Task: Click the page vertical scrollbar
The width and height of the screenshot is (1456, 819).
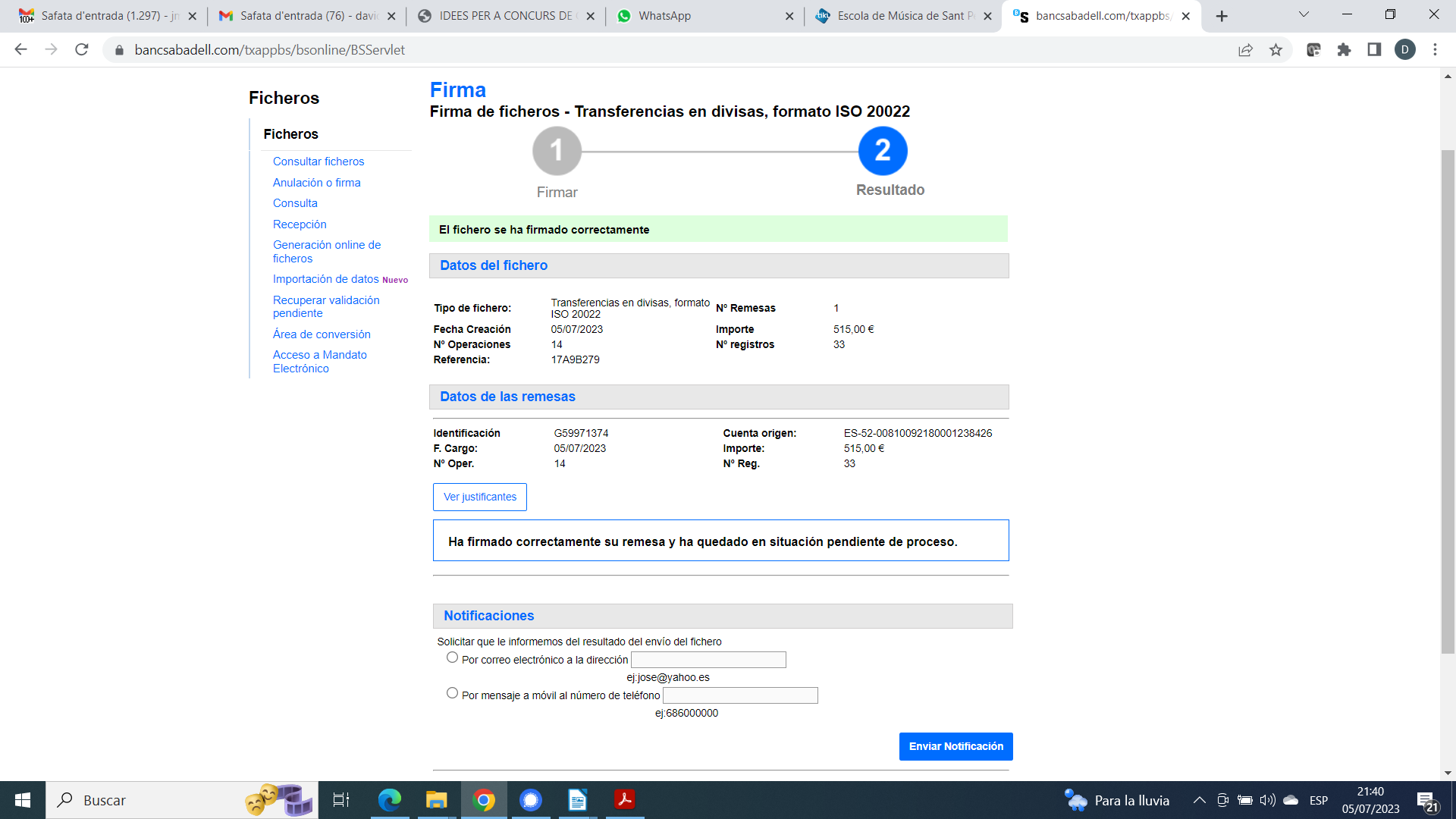Action: pos(1448,402)
